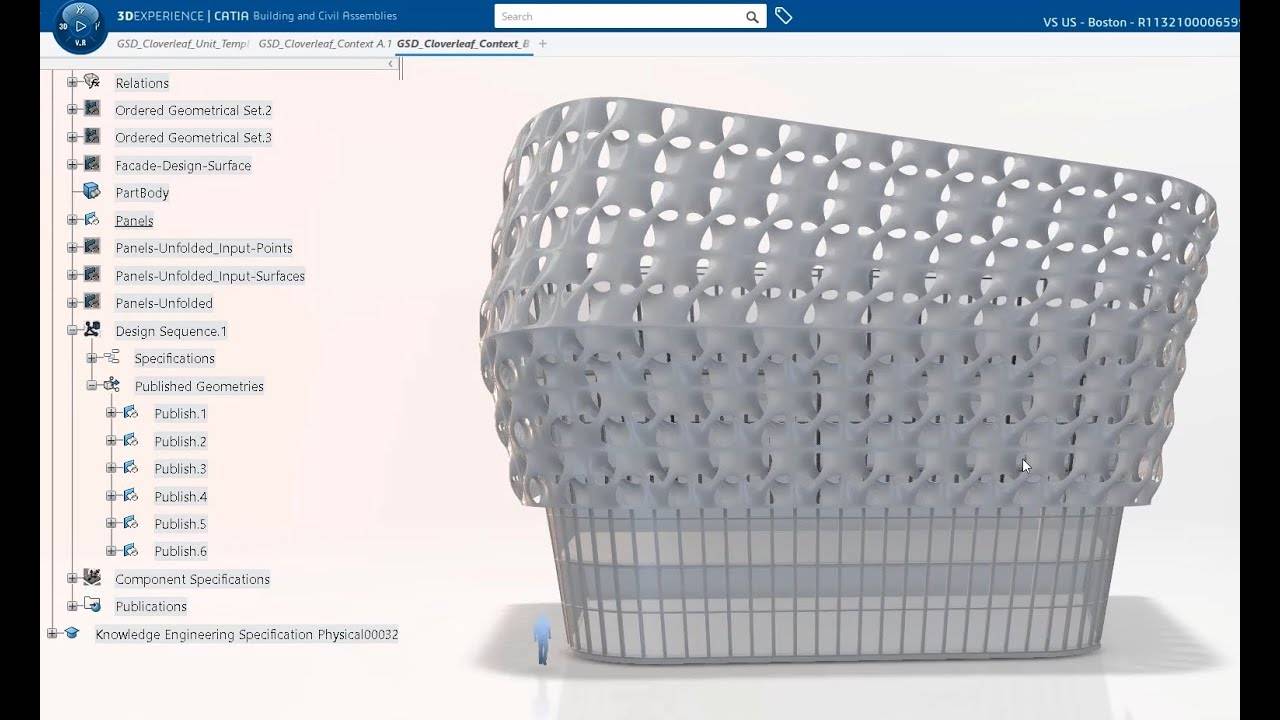
Task: Click the Relations formula icon
Action: [92, 82]
